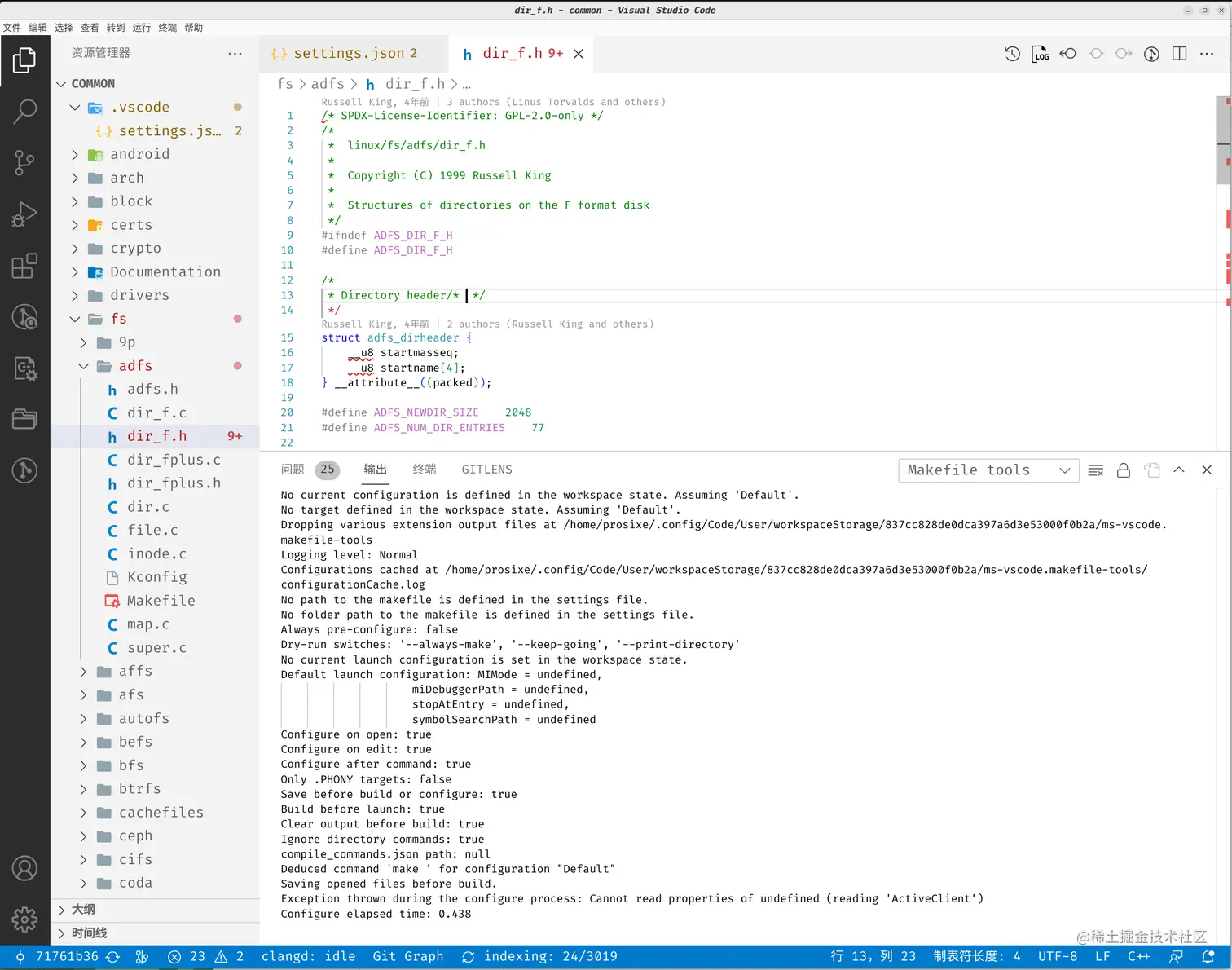Screen dimensions: 1232x970
Task: Open the Explorer view in activity bar
Action: coord(24,60)
